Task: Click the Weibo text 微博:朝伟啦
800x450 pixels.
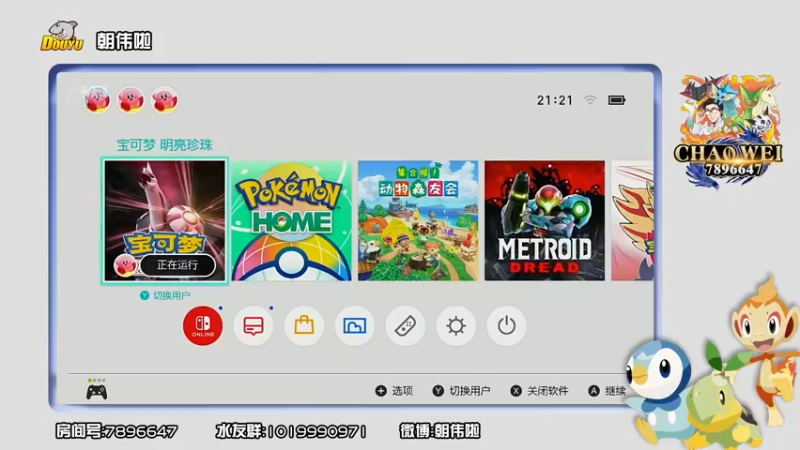Action: (440, 431)
